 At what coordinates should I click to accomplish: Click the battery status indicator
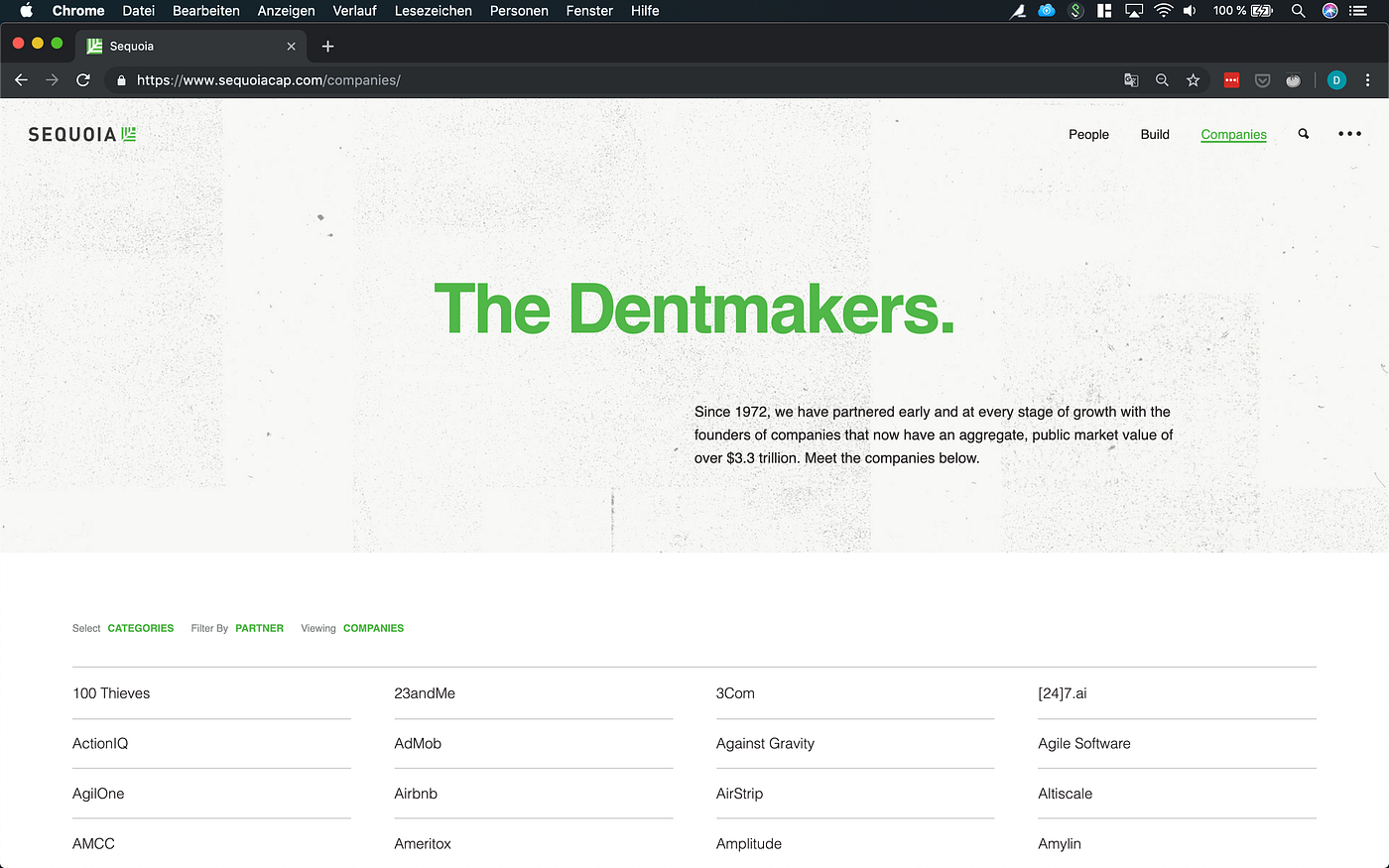click(x=1242, y=11)
